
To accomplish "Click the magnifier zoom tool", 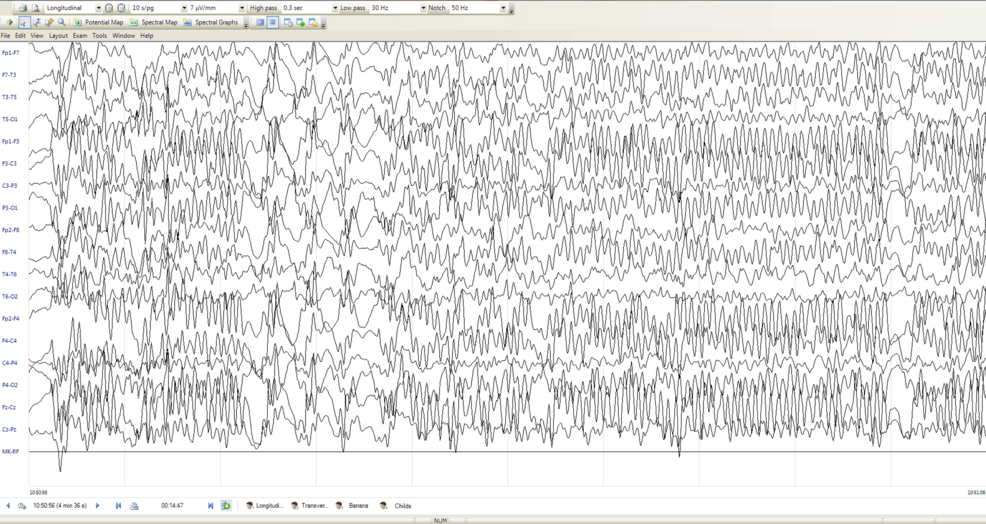I will 61,22.
